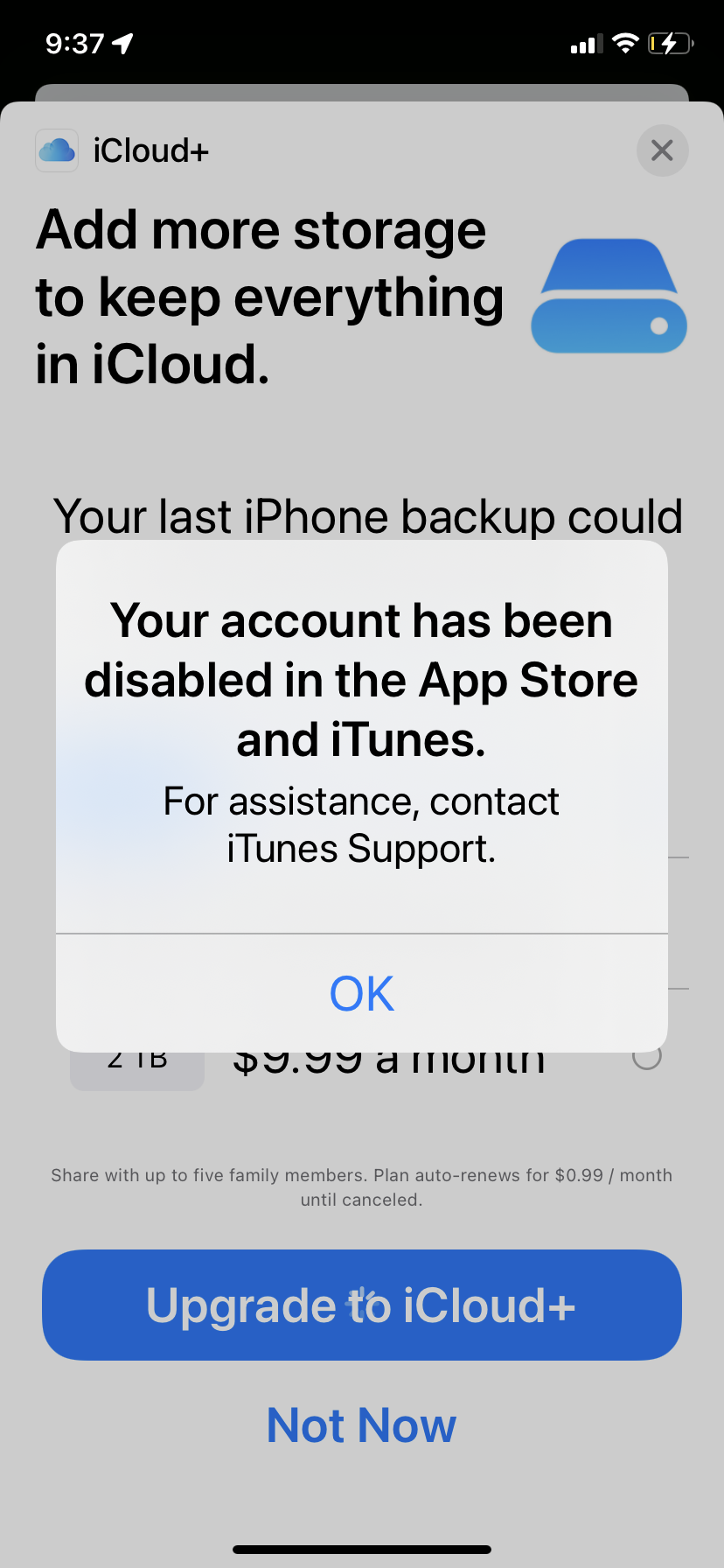The height and width of the screenshot is (1568, 724).
Task: Tap the Wi-Fi status icon
Action: click(x=625, y=43)
